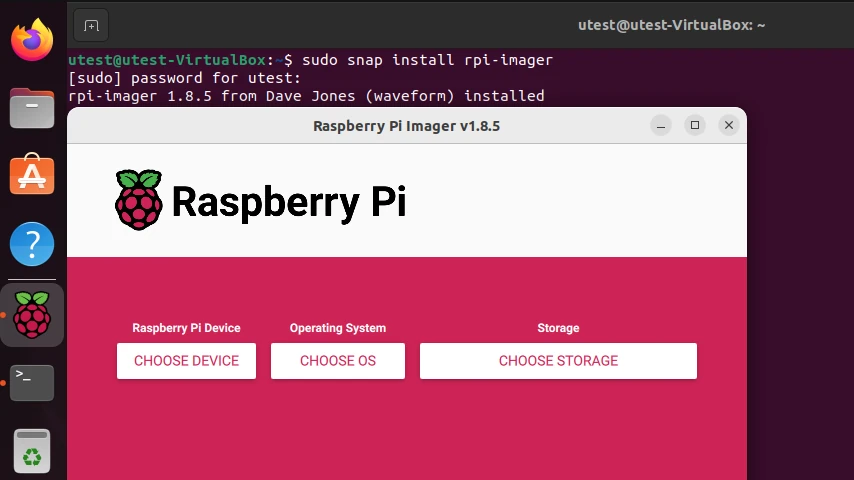The width and height of the screenshot is (854, 480).
Task: Open the Help dock icon
Action: [x=32, y=244]
